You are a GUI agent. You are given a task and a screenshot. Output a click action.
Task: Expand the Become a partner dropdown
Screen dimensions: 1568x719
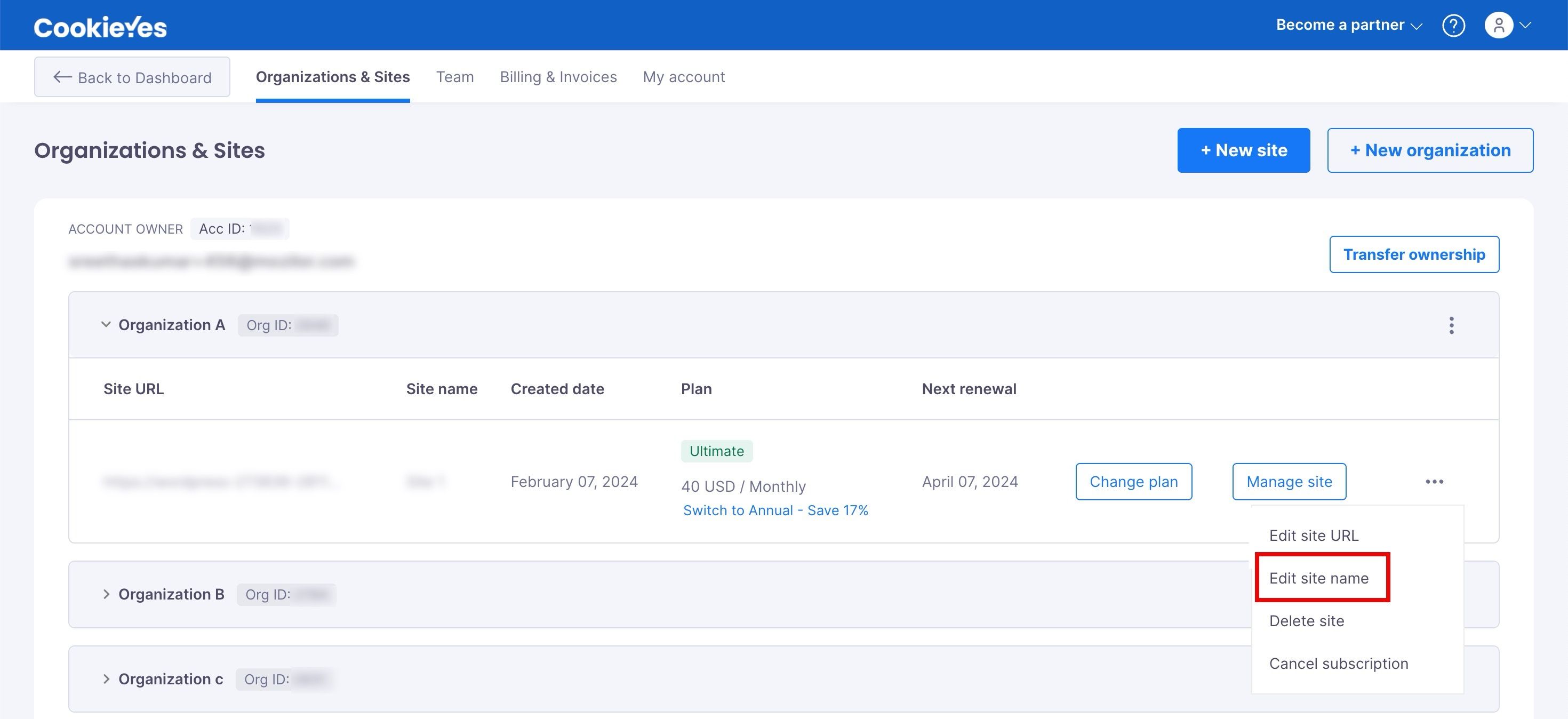pyautogui.click(x=1349, y=25)
